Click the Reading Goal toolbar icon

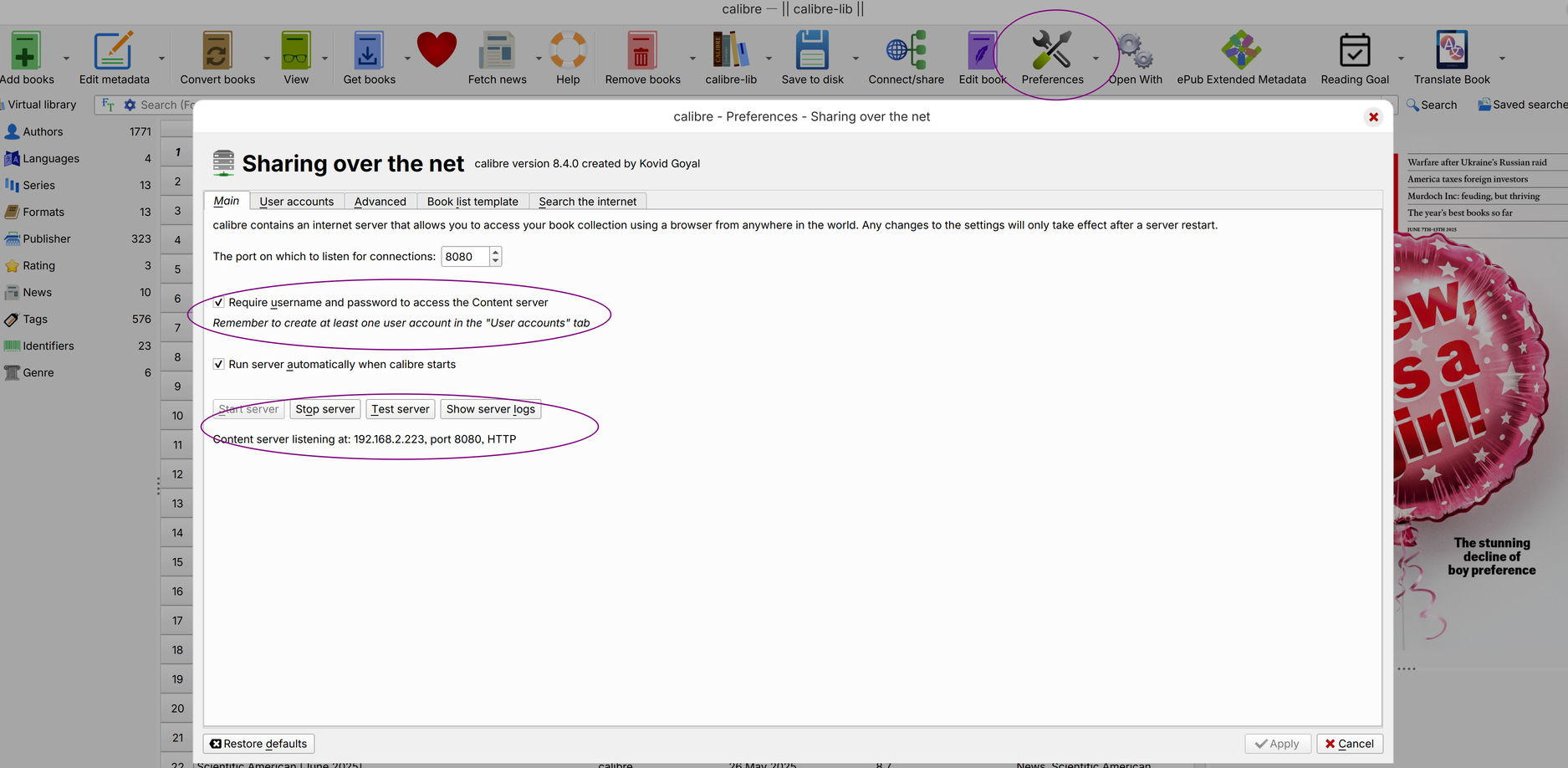pos(1354,52)
